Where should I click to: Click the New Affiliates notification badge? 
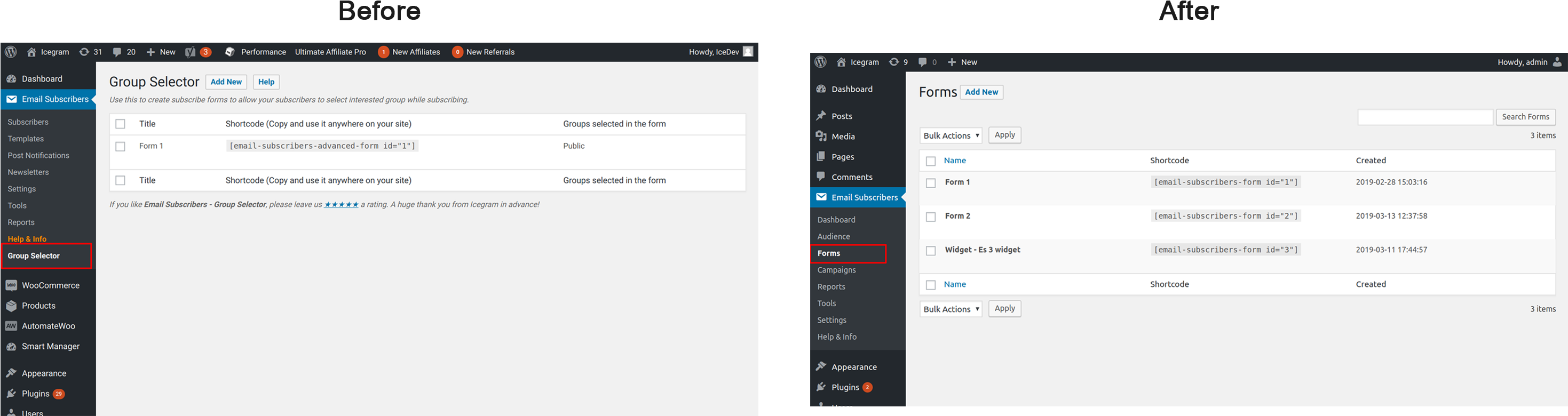click(384, 52)
